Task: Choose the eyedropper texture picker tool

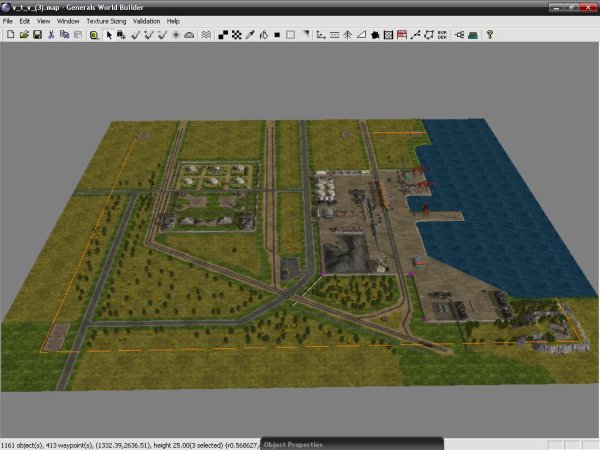Action: click(249, 34)
